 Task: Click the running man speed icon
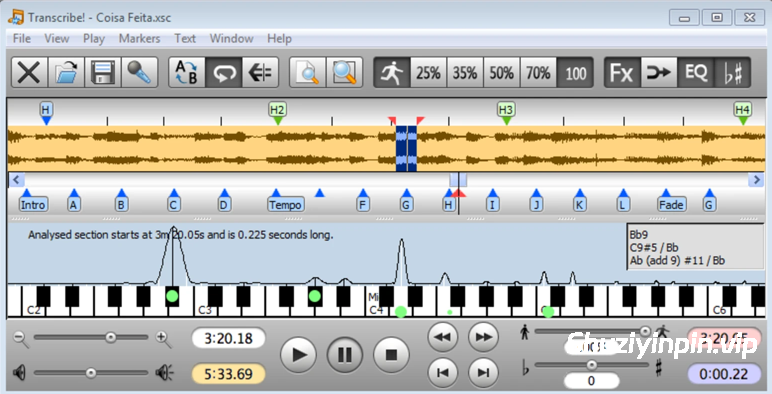(392, 73)
